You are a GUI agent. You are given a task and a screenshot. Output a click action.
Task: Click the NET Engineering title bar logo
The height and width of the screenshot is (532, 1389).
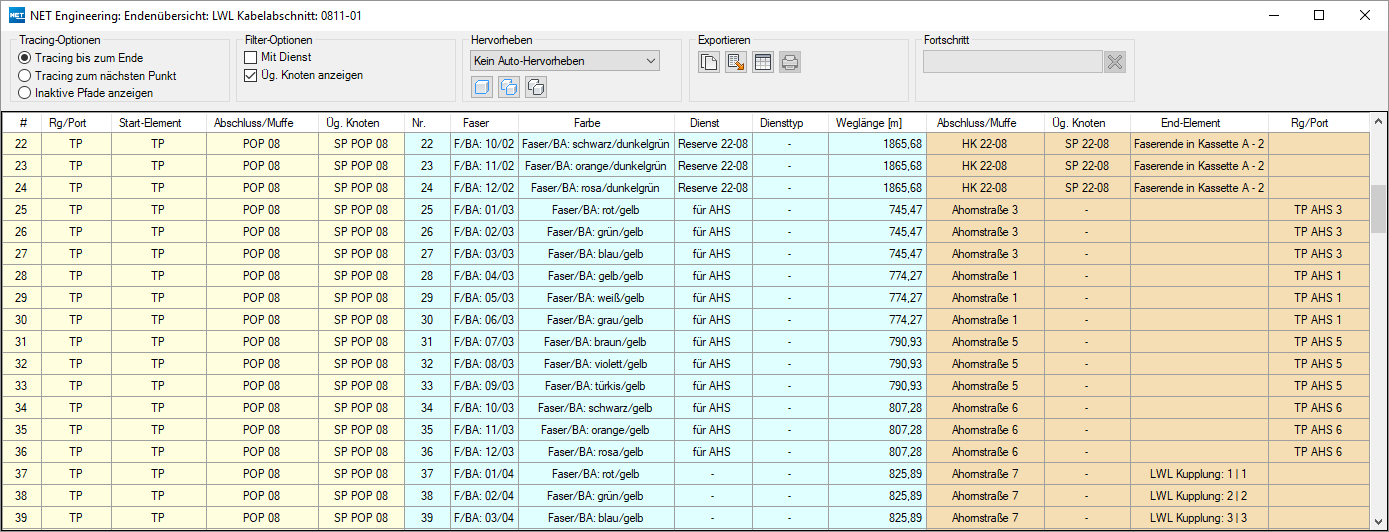16,15
